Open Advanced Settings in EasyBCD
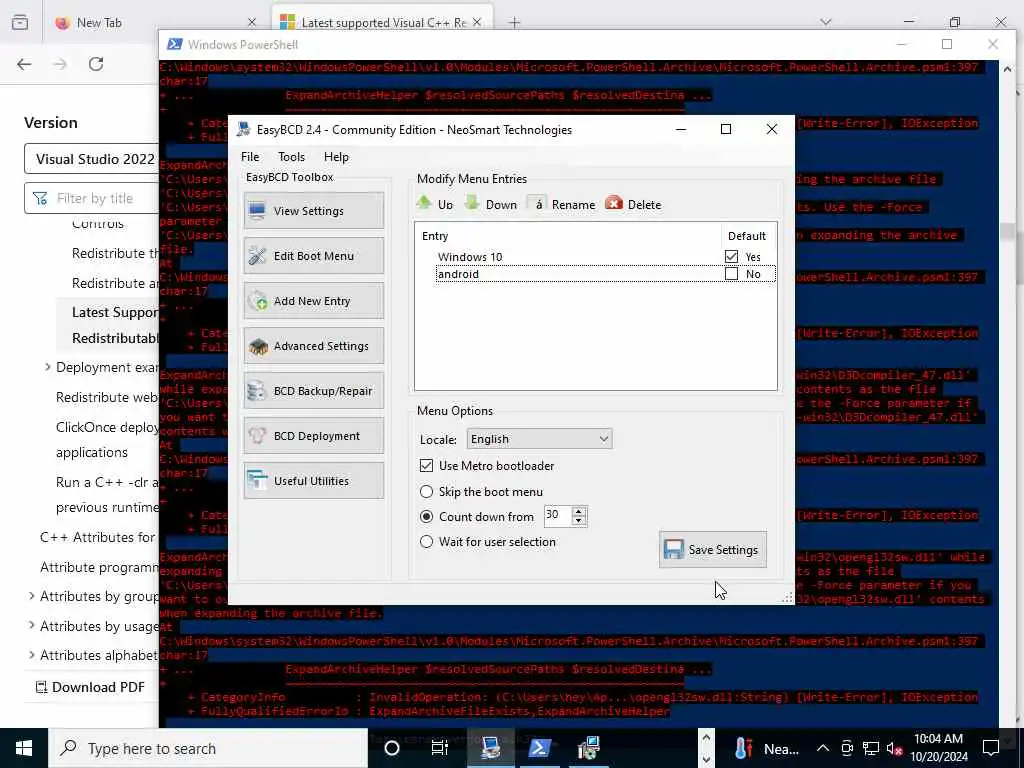 coord(313,346)
